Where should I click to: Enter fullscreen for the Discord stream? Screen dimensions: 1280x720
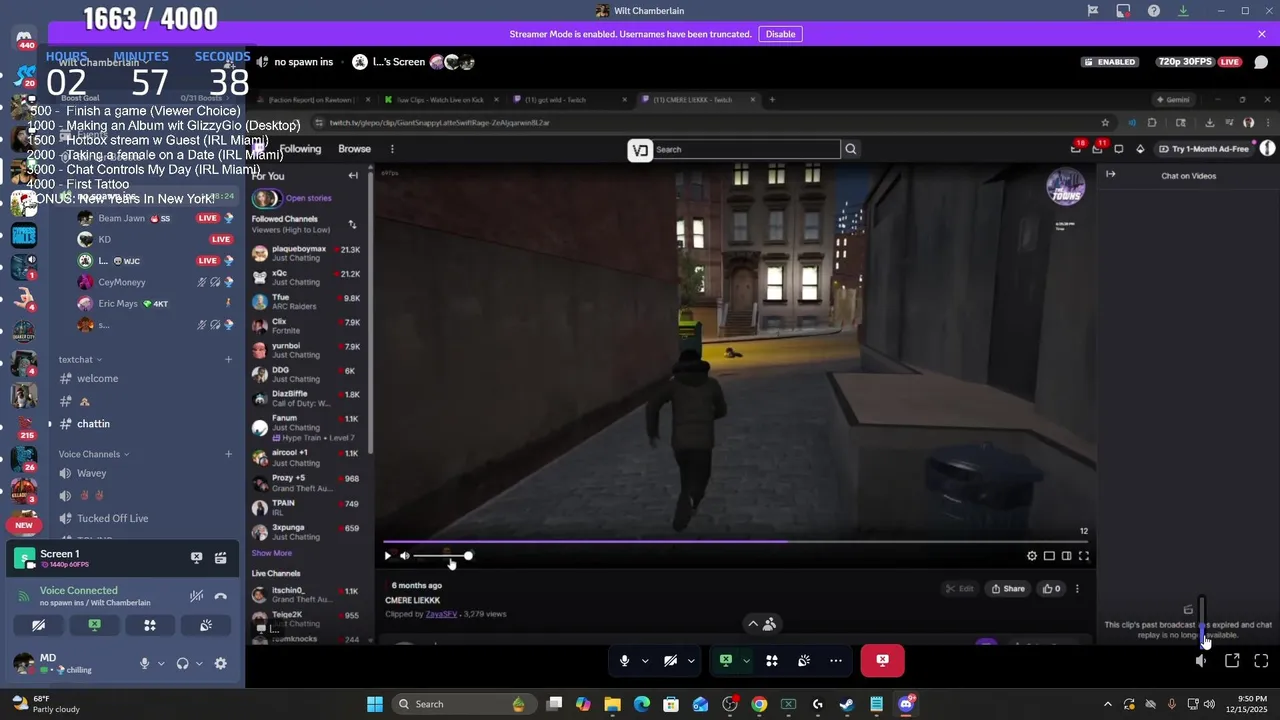pos(1261,661)
